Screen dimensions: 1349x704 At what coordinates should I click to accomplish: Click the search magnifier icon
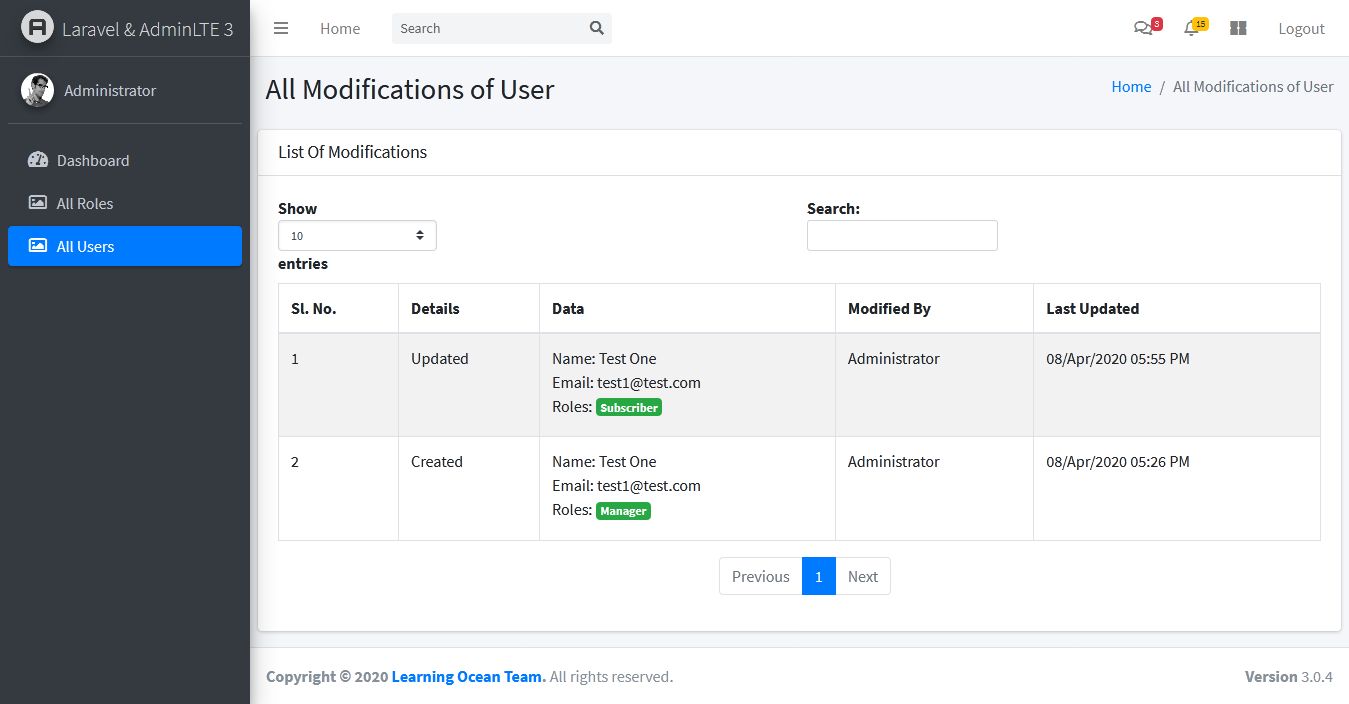[597, 28]
